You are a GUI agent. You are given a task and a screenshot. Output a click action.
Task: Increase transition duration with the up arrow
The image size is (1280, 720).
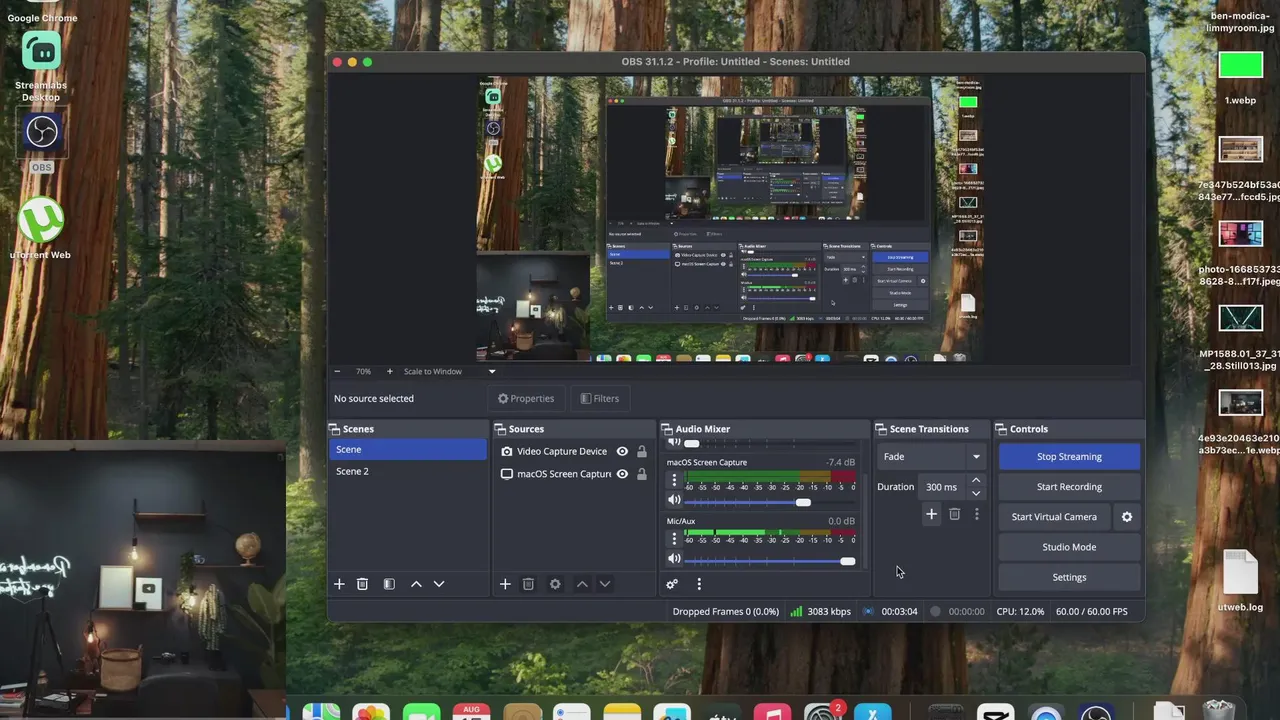976,481
